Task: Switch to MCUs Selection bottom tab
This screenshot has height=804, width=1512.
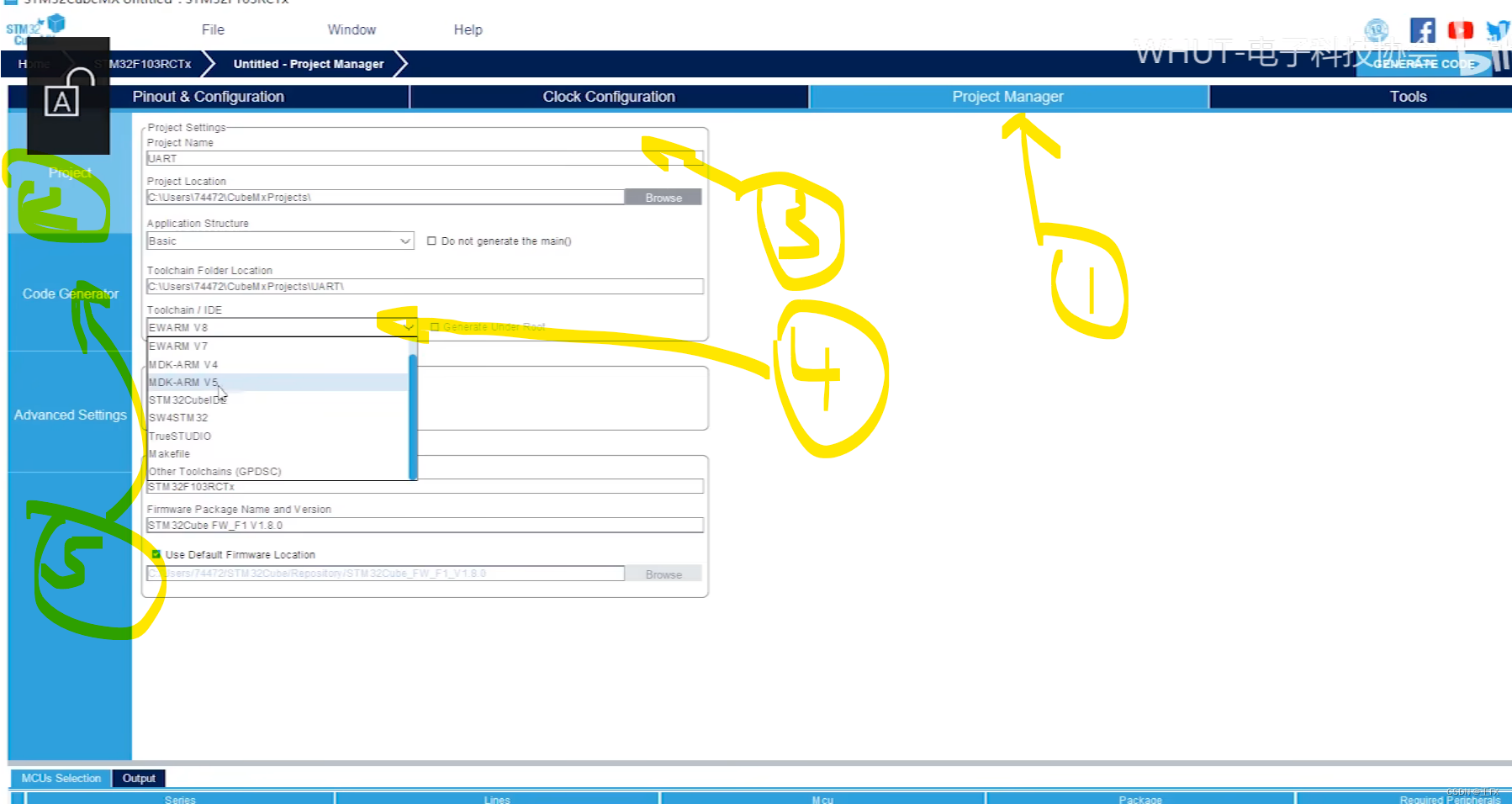Action: click(61, 778)
